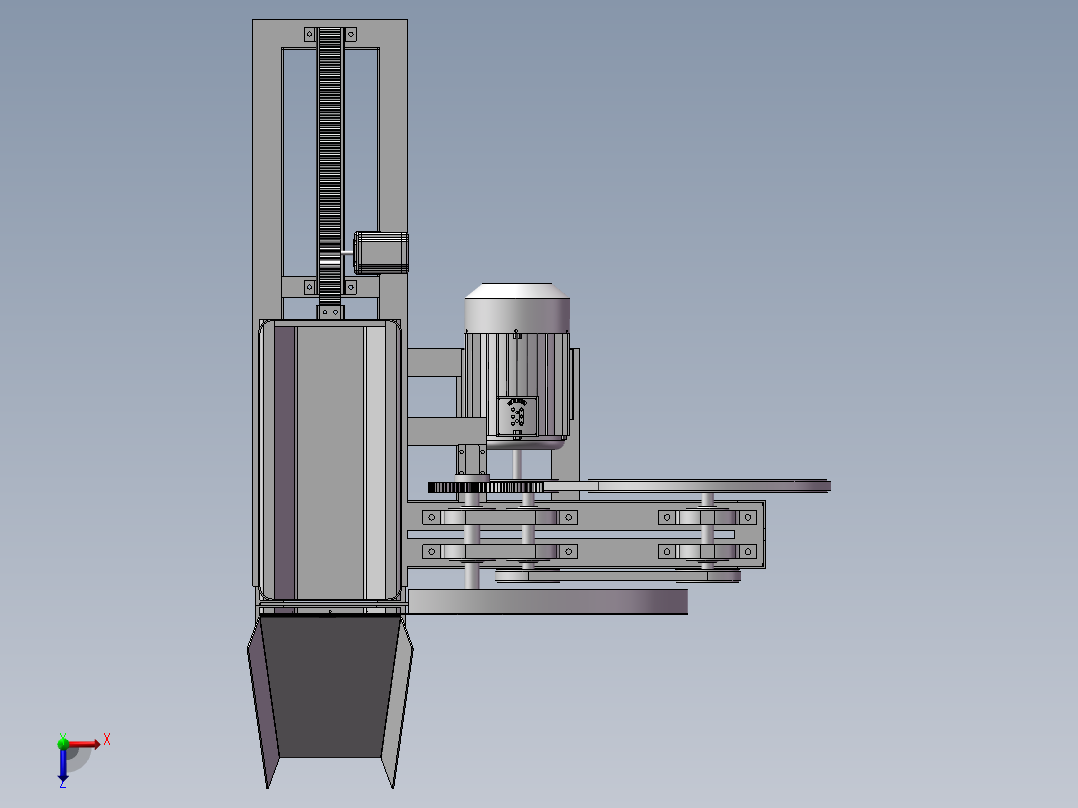
Task: Select the upper-right pillow block bearing
Action: pos(707,517)
